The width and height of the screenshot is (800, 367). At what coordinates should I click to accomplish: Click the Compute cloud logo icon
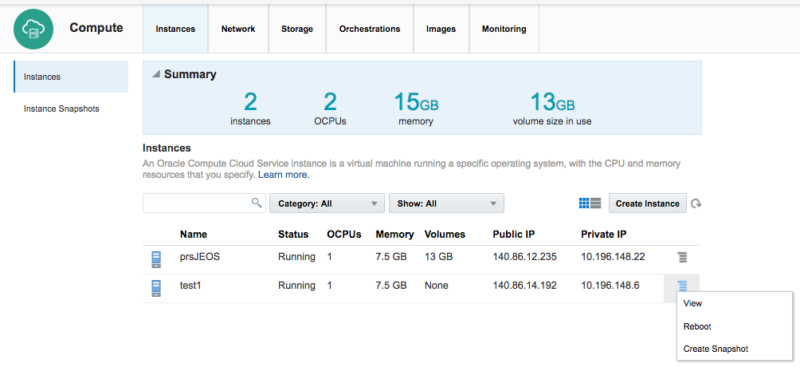(33, 29)
